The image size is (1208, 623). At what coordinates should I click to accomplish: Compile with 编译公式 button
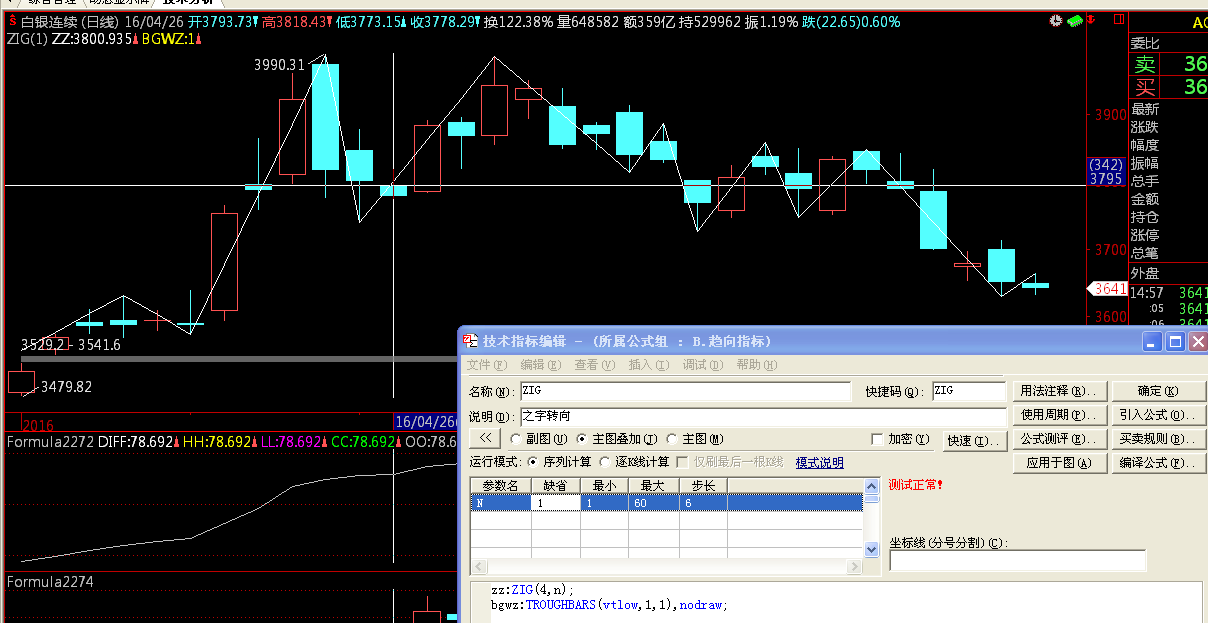(1158, 463)
